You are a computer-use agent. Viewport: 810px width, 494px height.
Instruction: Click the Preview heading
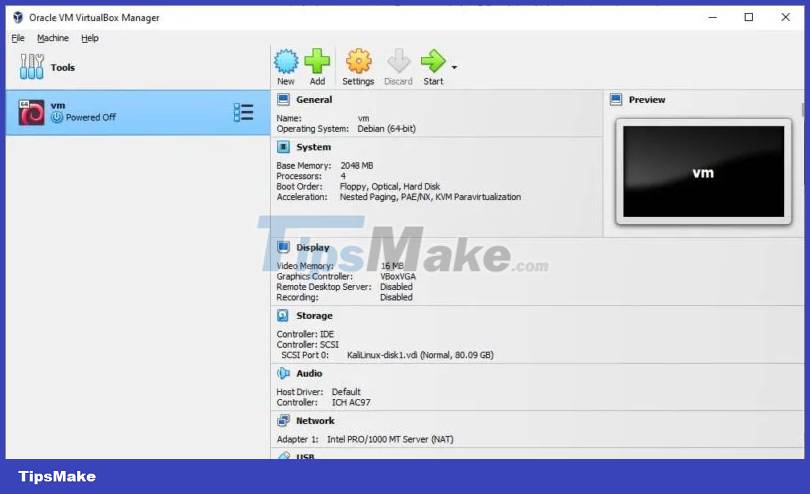(647, 99)
